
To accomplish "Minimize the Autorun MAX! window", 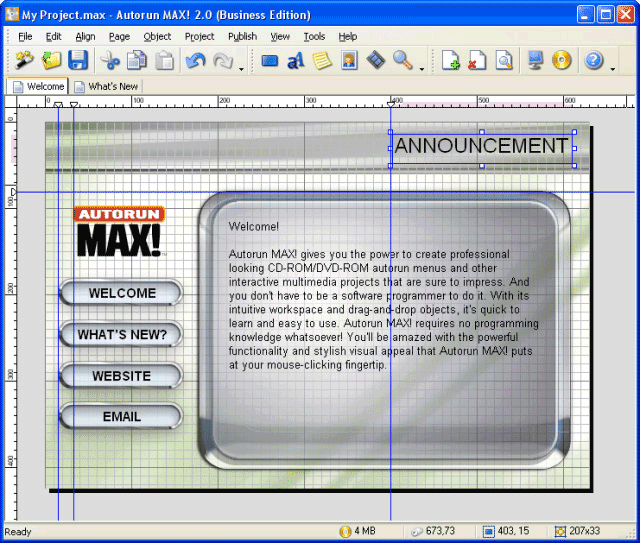I will (586, 14).
